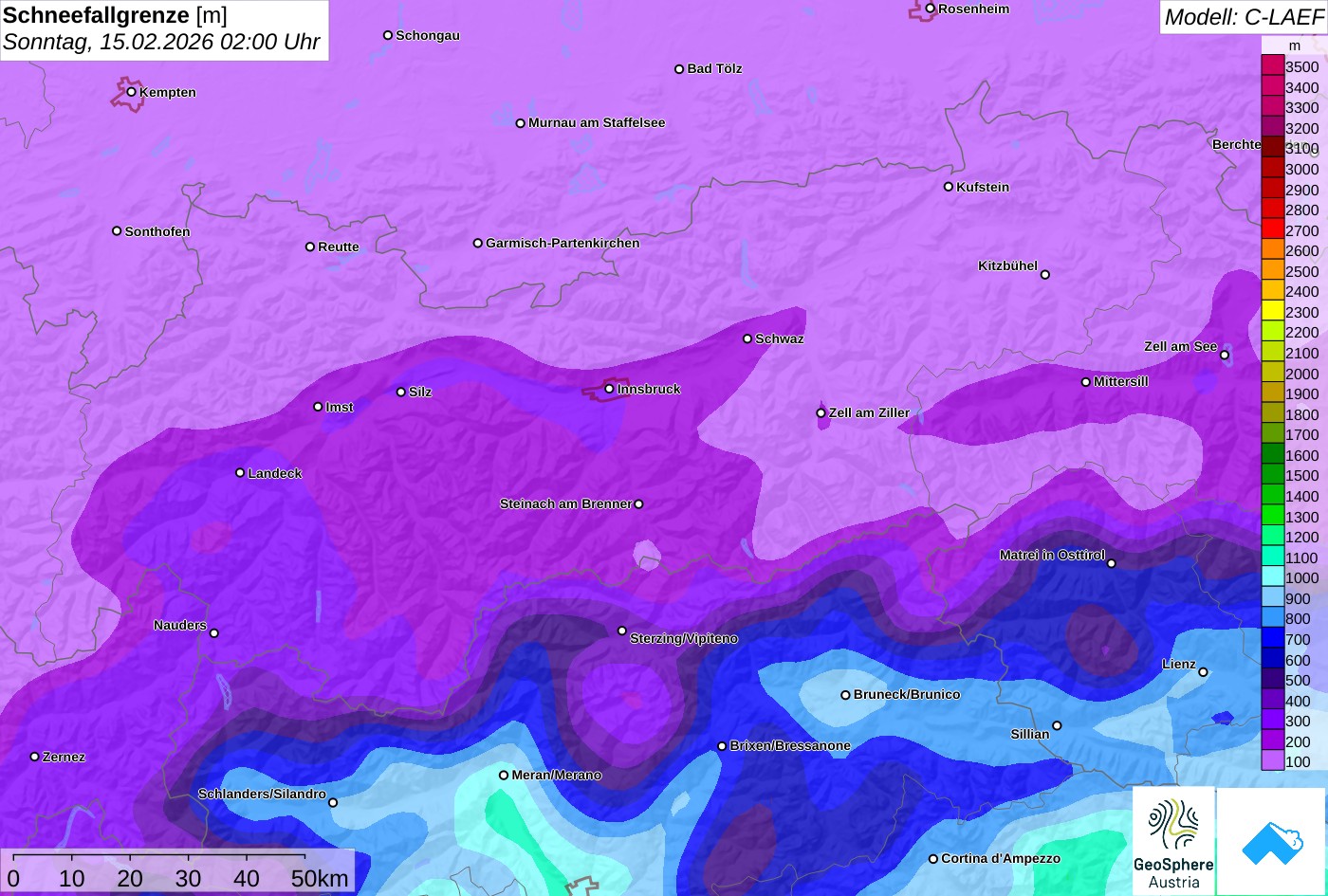1328x896 pixels.
Task: Click the Landeck marker dot
Action: pos(240,473)
